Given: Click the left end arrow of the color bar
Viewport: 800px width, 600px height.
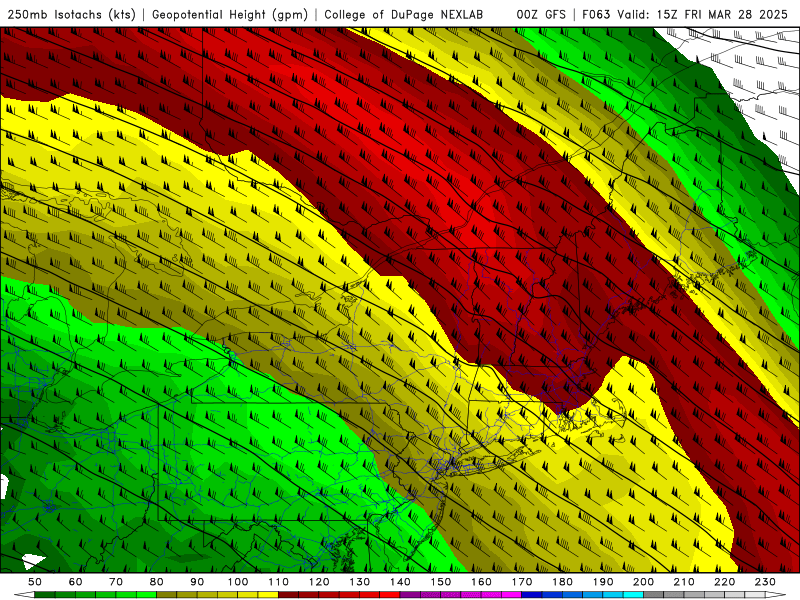Looking at the screenshot, I should [23, 595].
